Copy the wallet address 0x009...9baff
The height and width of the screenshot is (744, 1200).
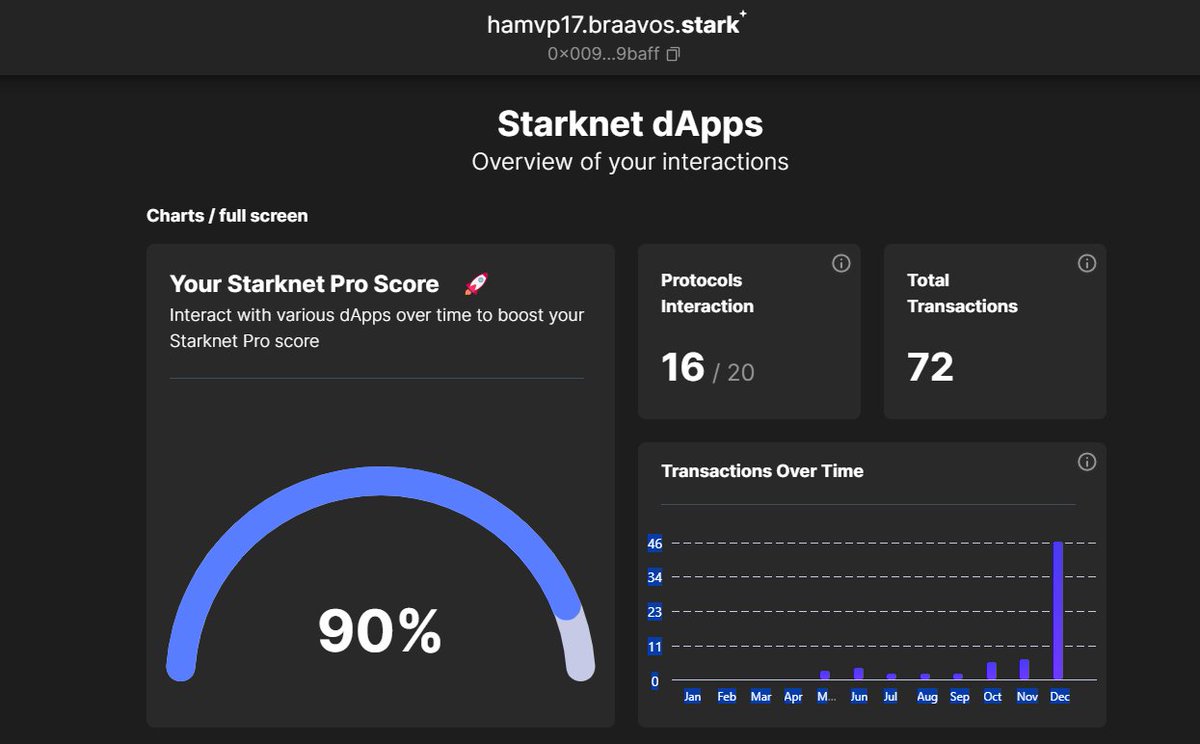pyautogui.click(x=673, y=54)
